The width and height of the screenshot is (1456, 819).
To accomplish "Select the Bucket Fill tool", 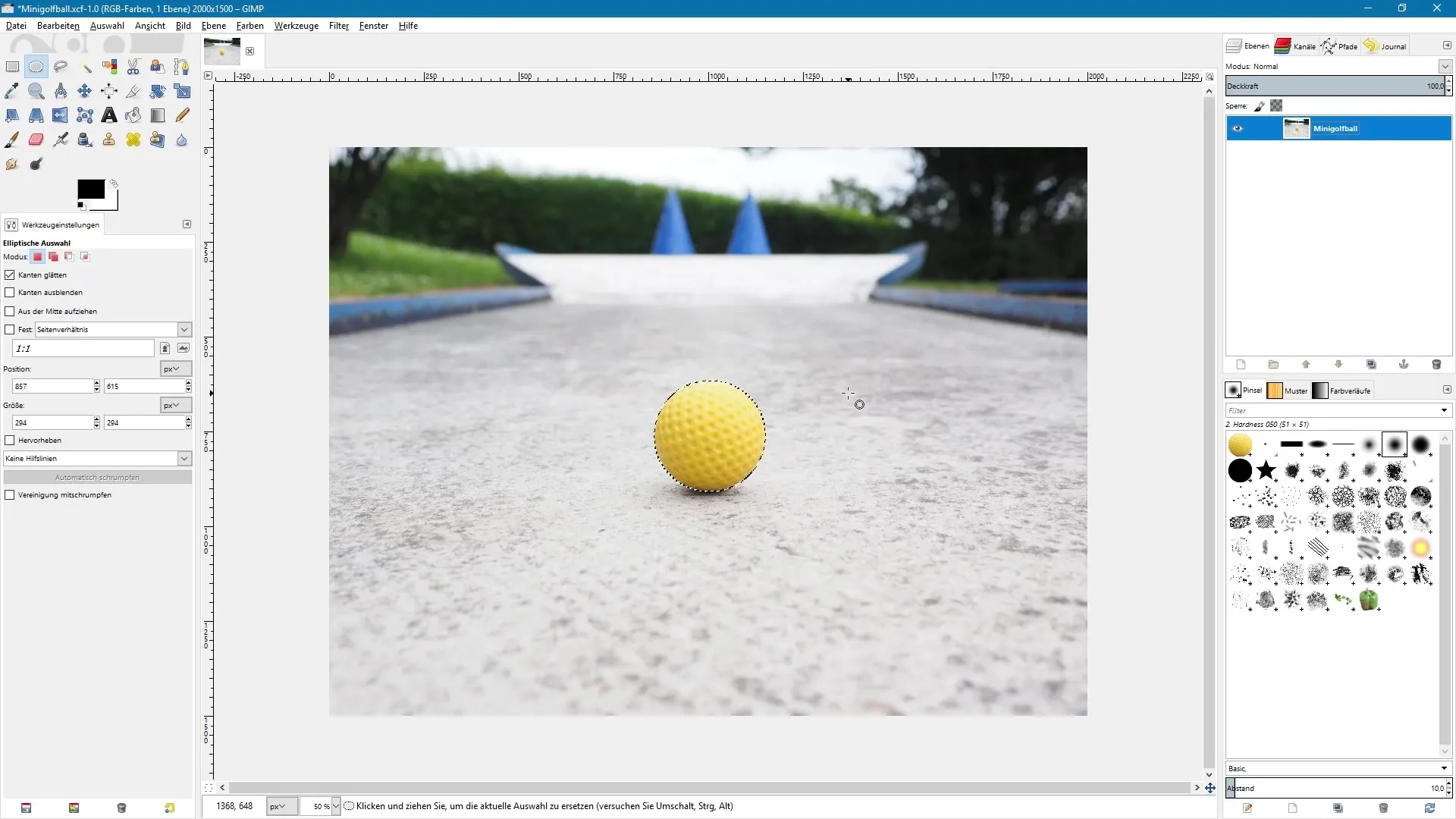I will pos(133,115).
